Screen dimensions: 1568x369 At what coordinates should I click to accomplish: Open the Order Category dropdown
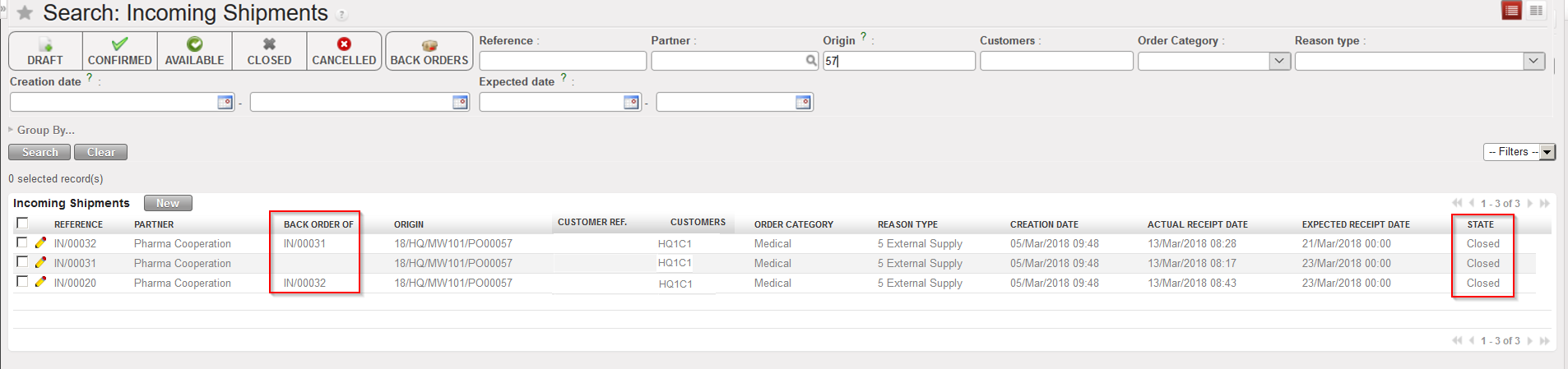(x=1279, y=61)
